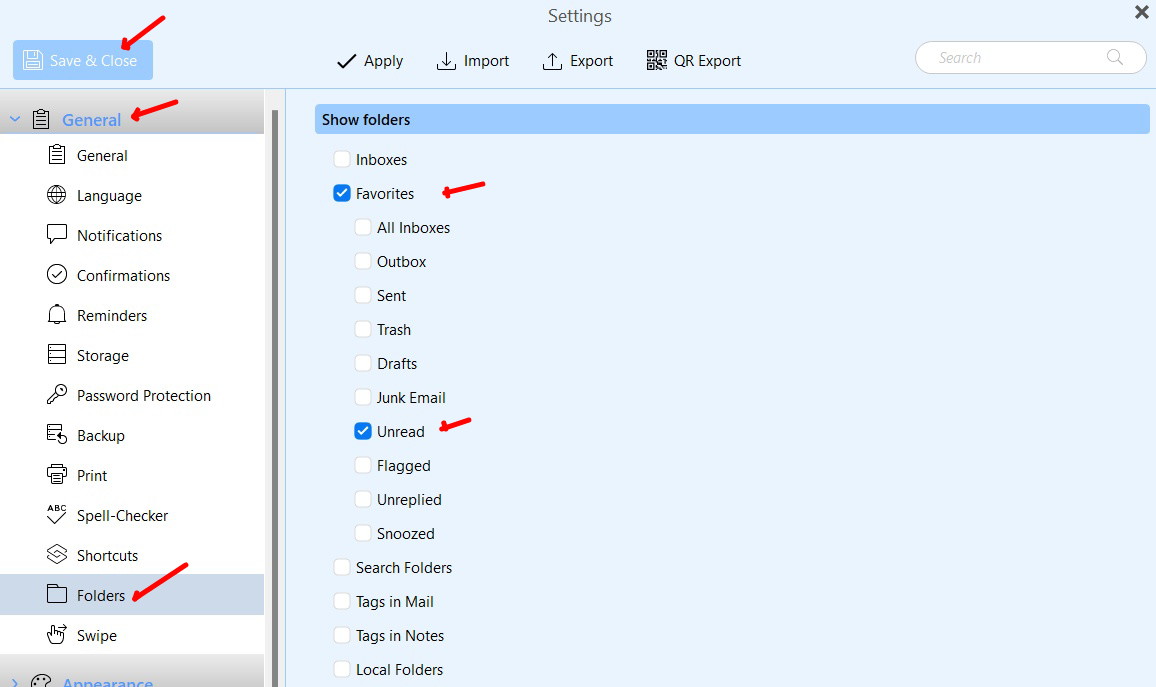
Task: Tick the Outbox checkbox
Action: (363, 261)
